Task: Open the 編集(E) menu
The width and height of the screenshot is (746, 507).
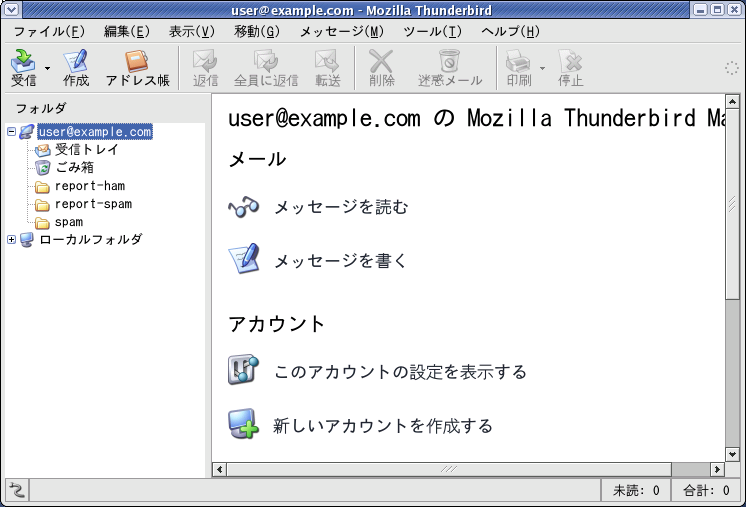Action: pos(127,31)
